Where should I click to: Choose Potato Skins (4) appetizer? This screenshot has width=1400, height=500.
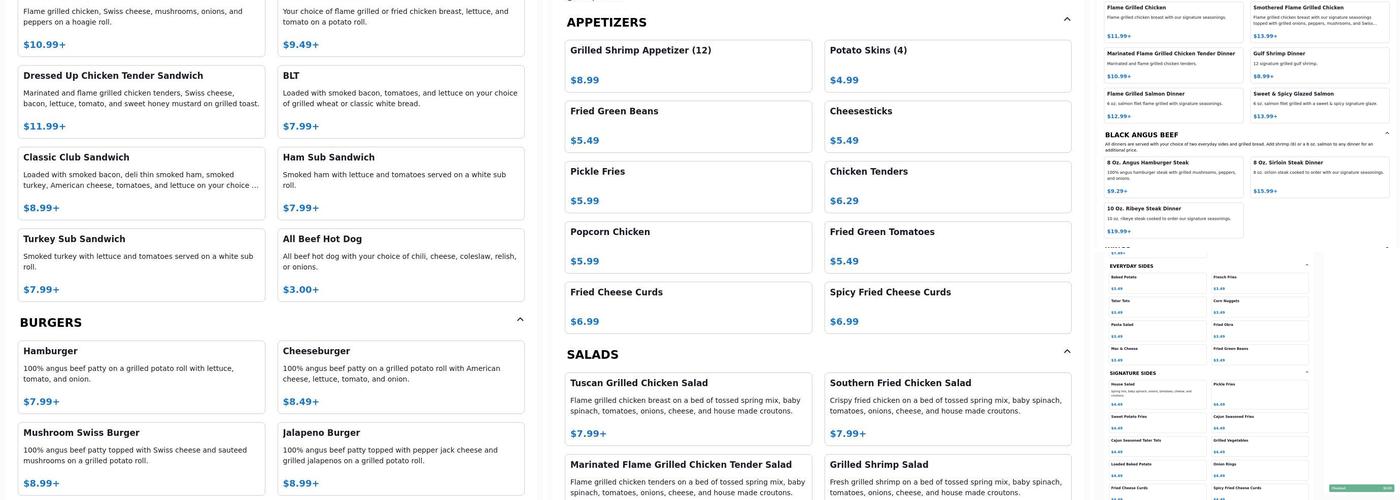coord(948,66)
